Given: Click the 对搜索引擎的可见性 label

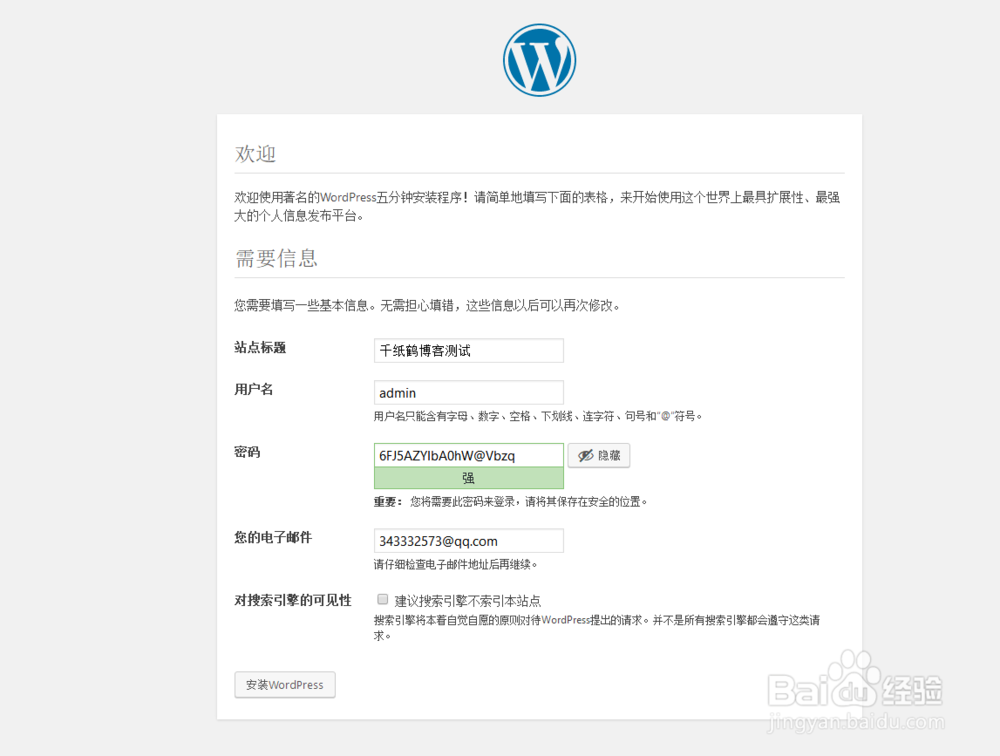Looking at the screenshot, I should [x=293, y=600].
